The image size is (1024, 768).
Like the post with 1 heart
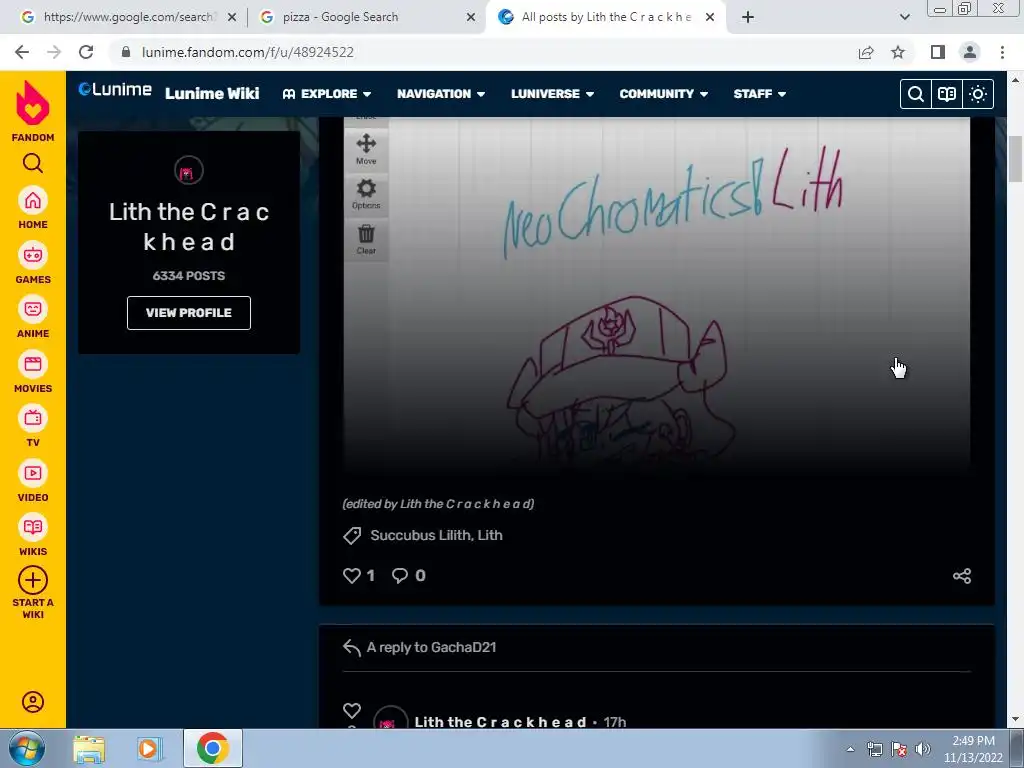pyautogui.click(x=352, y=575)
